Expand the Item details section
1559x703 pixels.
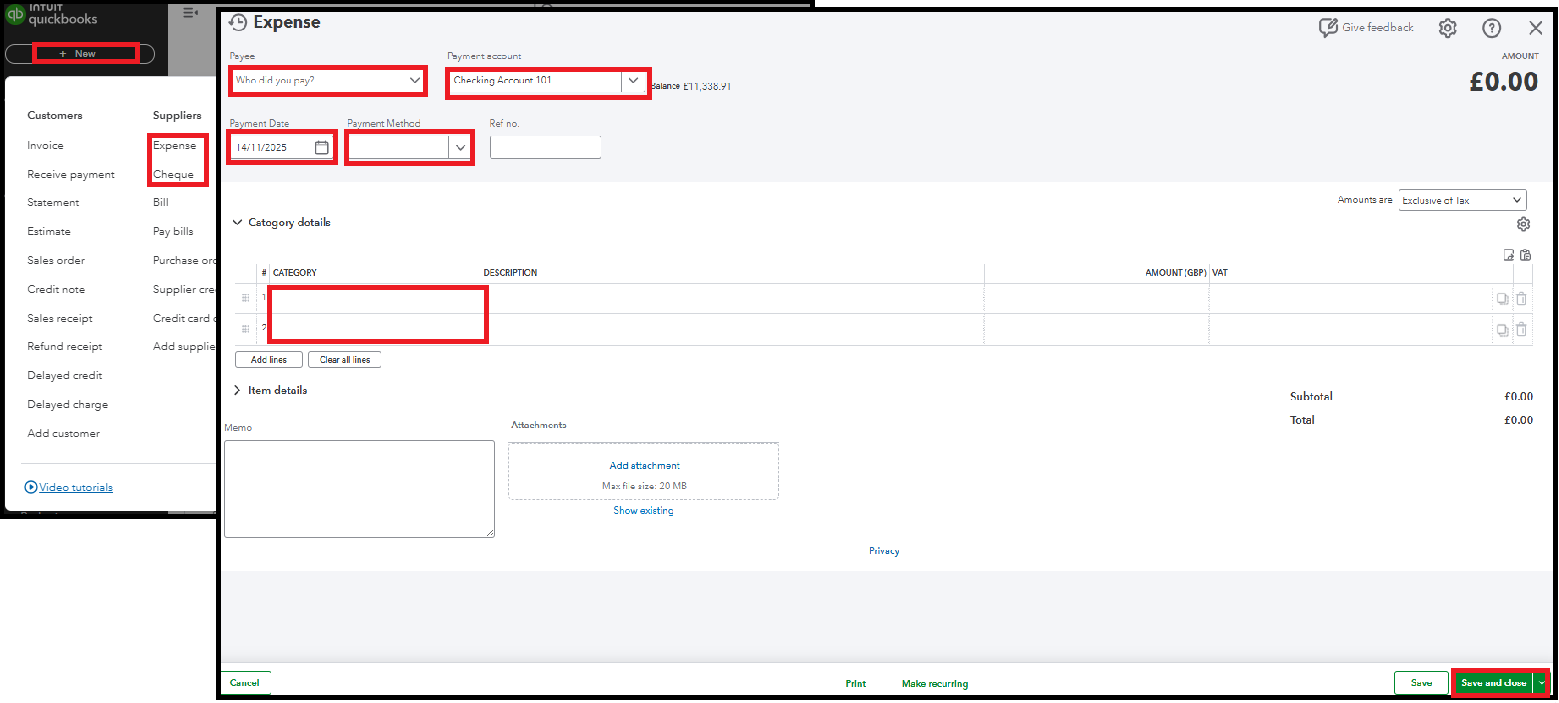point(238,390)
